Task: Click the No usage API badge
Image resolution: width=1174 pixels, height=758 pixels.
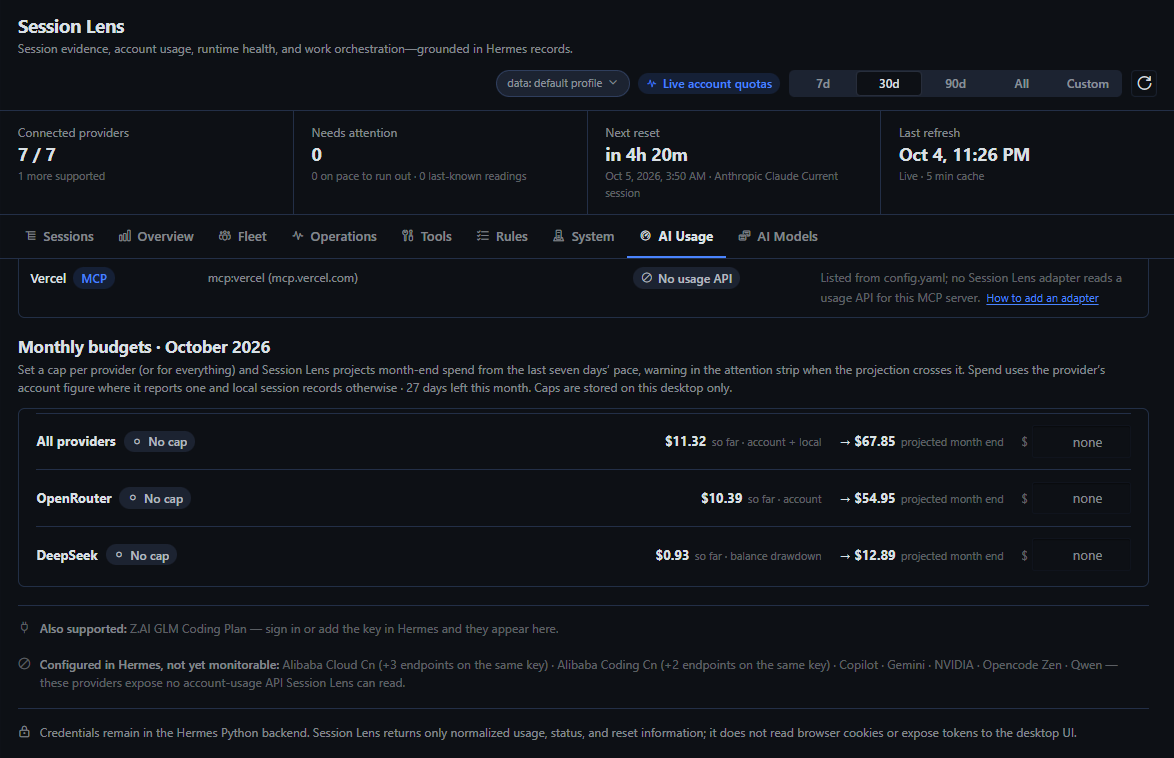Action: click(687, 279)
